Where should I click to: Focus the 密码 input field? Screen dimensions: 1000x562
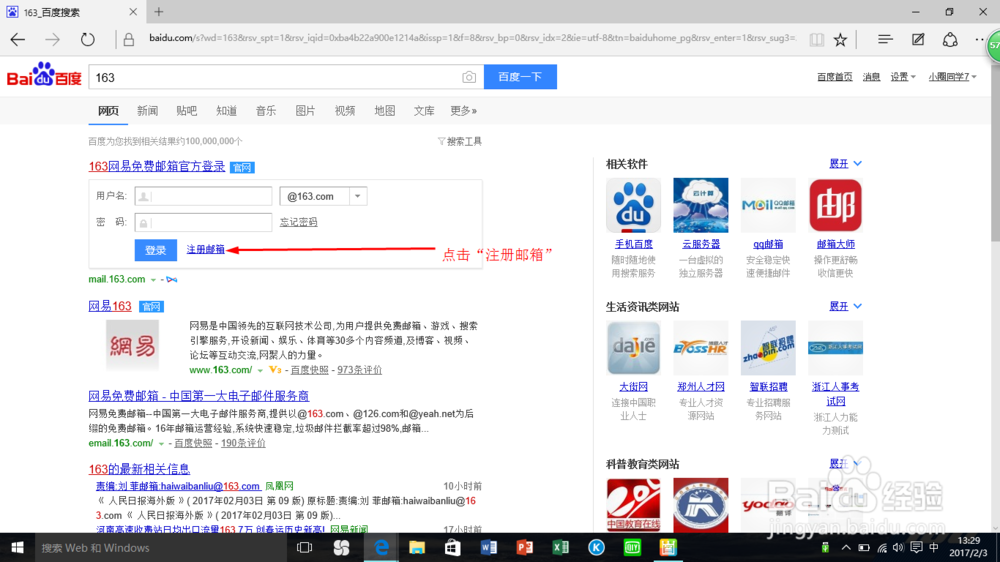(203, 223)
